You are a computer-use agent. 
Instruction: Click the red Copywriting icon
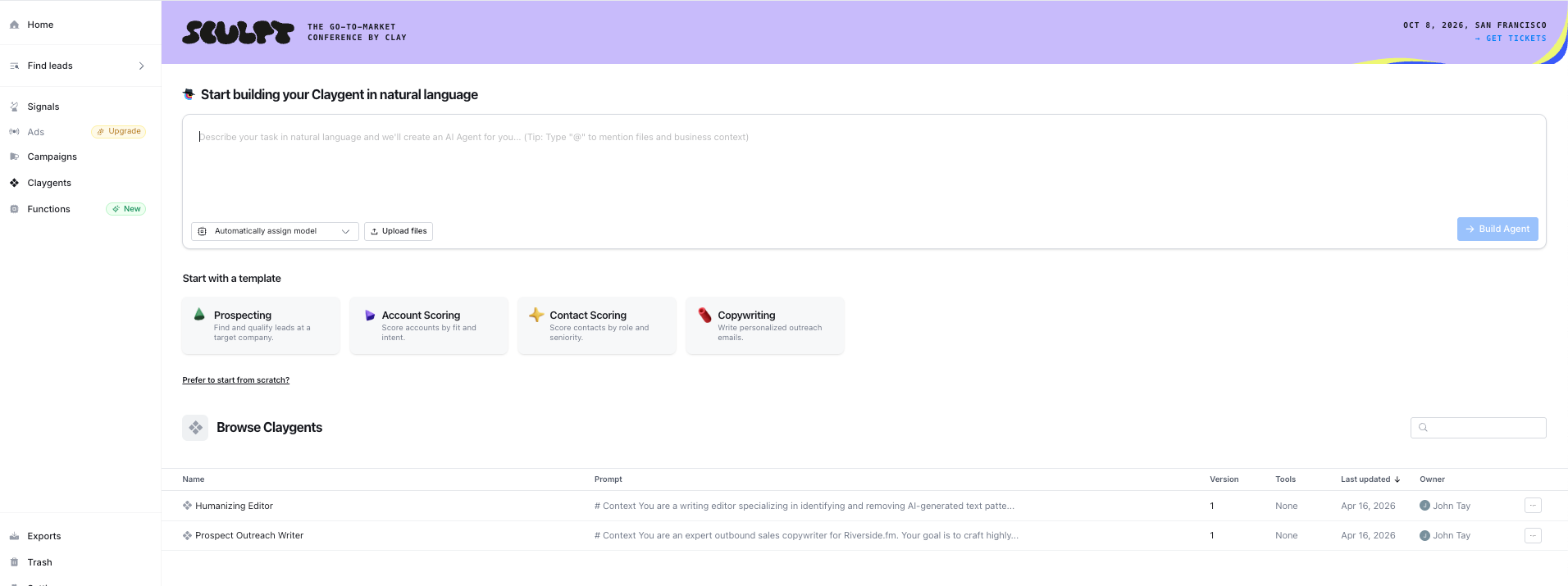click(704, 315)
